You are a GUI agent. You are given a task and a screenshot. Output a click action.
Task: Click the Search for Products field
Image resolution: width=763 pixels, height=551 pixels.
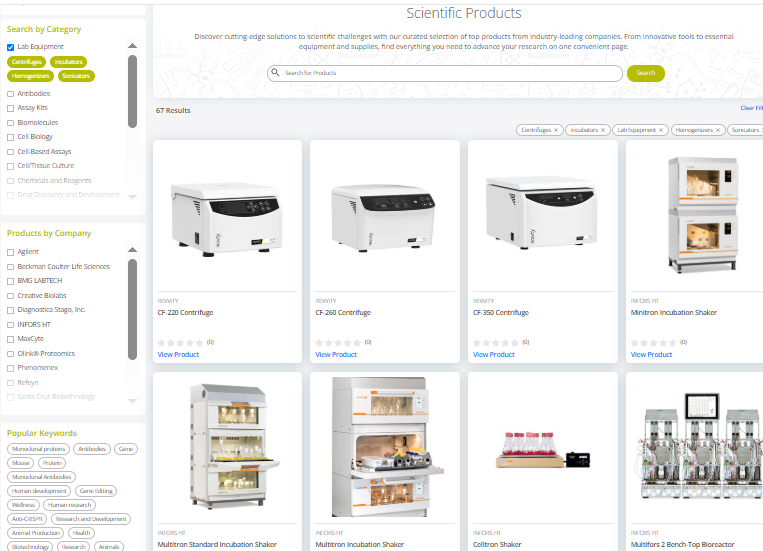[x=445, y=73]
